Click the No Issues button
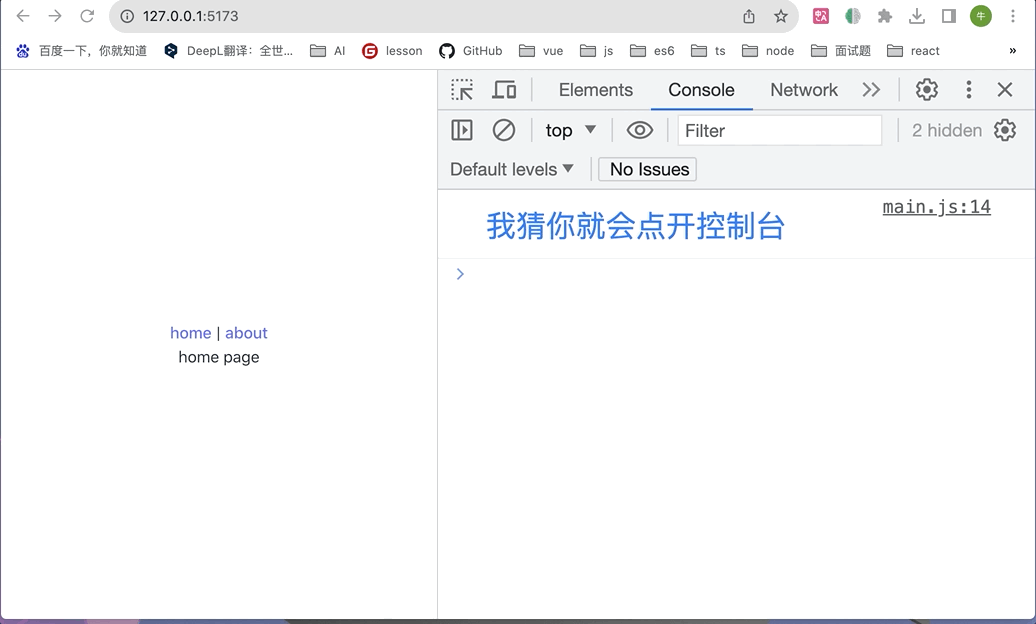The height and width of the screenshot is (624, 1036). 648,169
